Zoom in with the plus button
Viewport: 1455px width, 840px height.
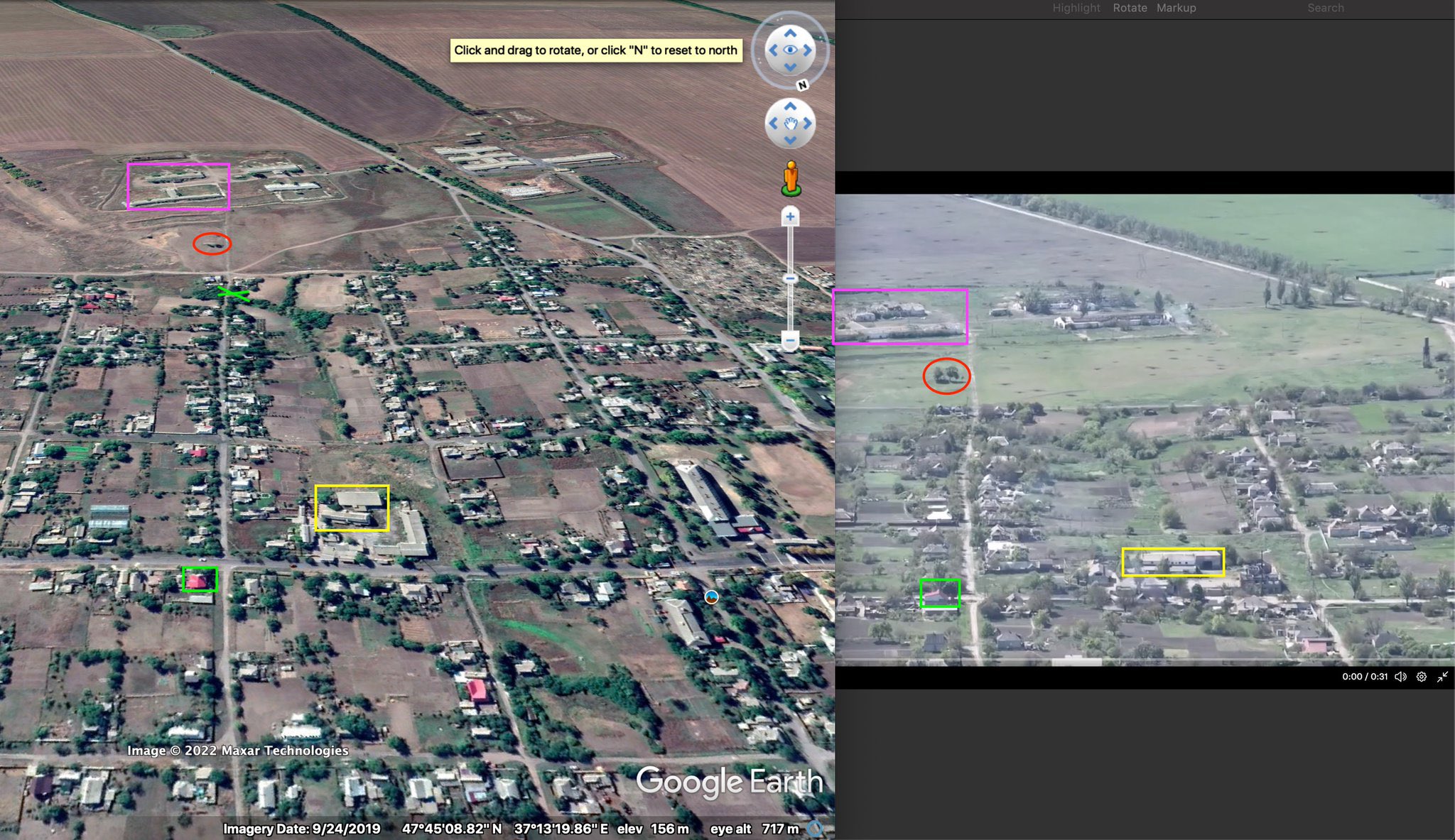[790, 217]
